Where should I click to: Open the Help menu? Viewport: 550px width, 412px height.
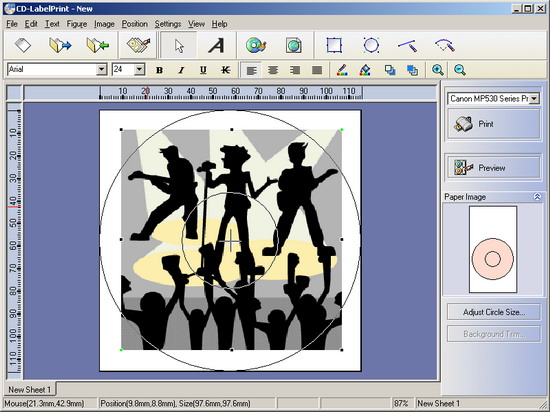(220, 24)
